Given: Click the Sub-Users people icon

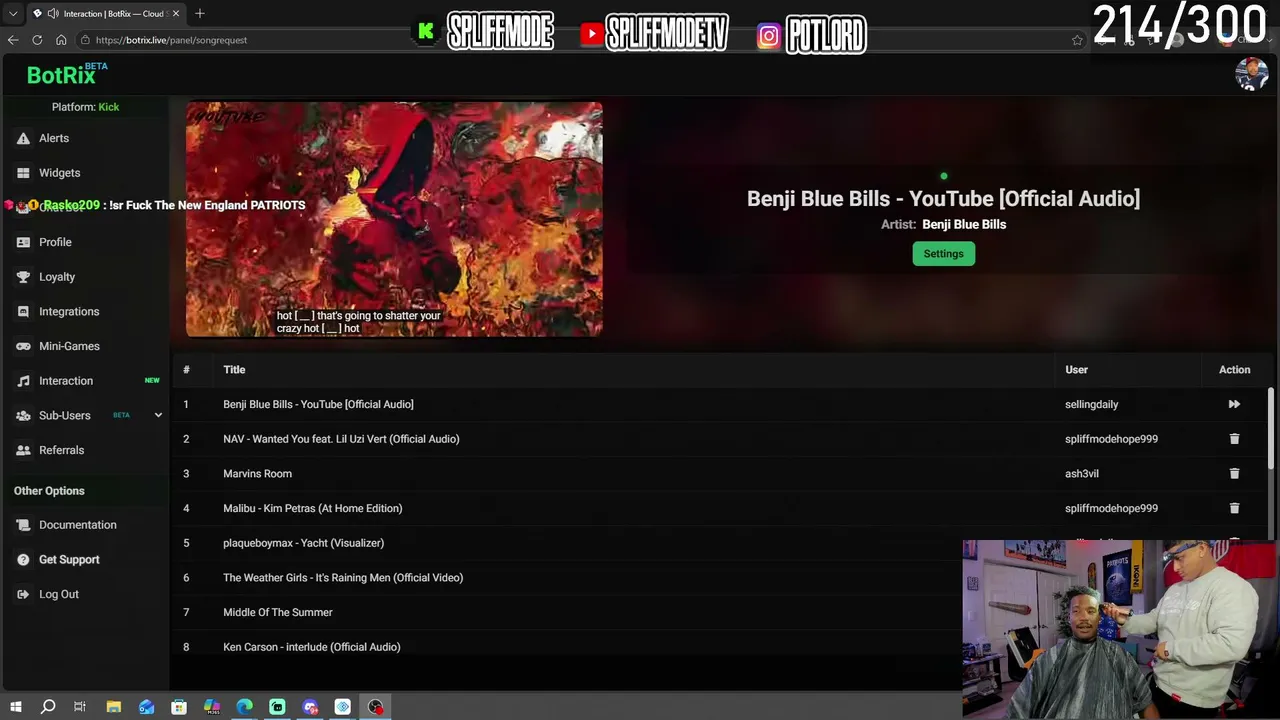Looking at the screenshot, I should coord(23,416).
